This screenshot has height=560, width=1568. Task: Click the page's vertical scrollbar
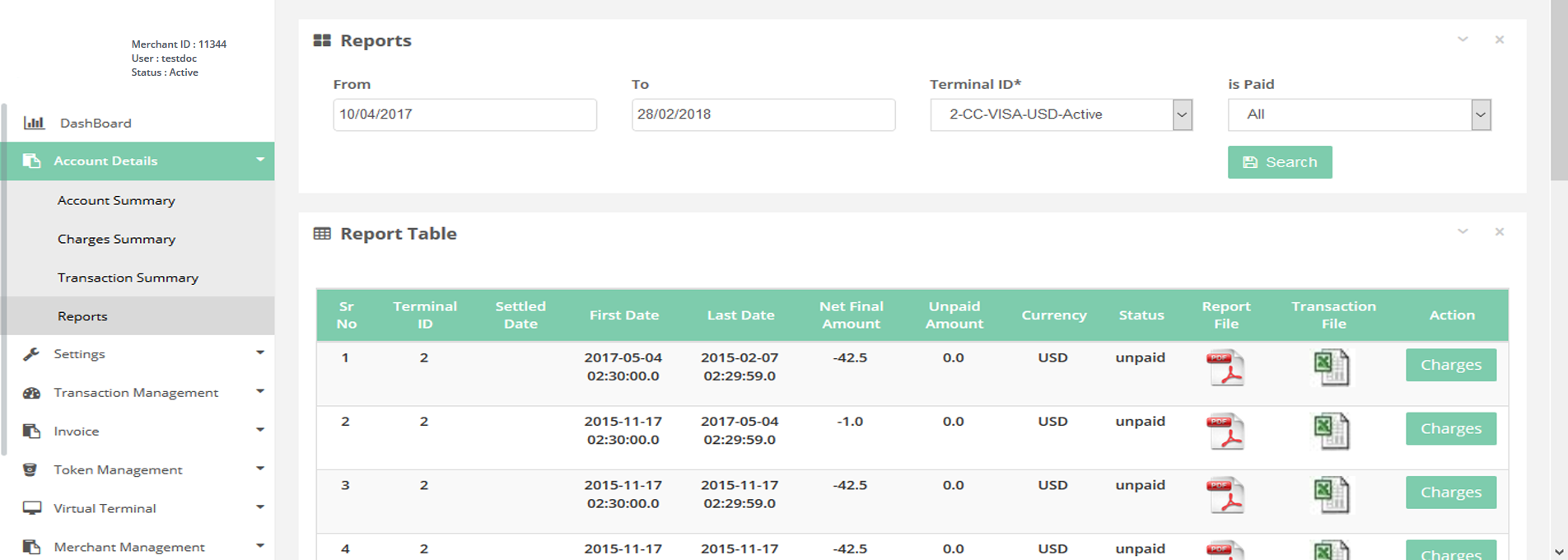coord(1558,91)
